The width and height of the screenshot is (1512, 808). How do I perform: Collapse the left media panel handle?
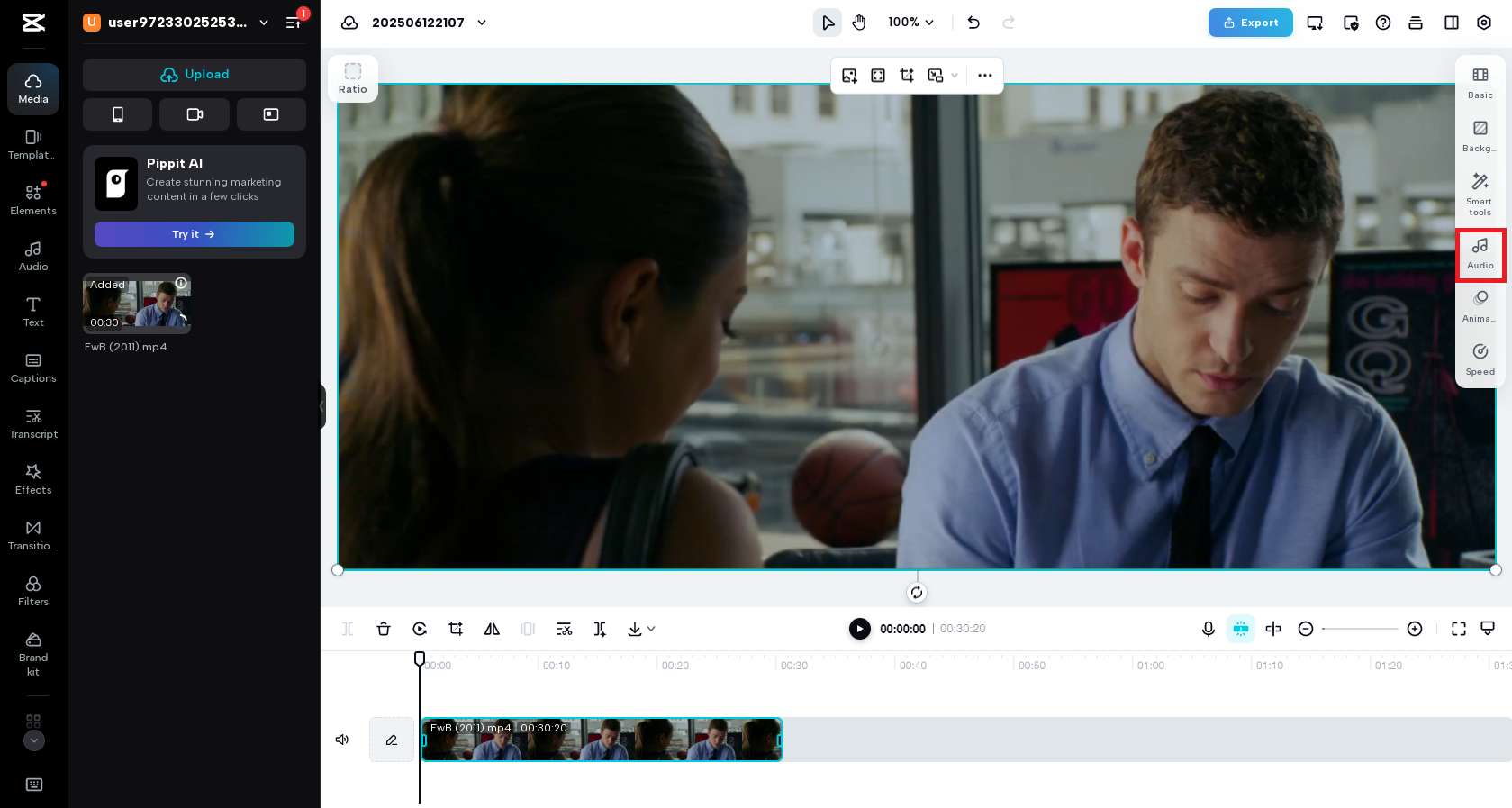[322, 406]
